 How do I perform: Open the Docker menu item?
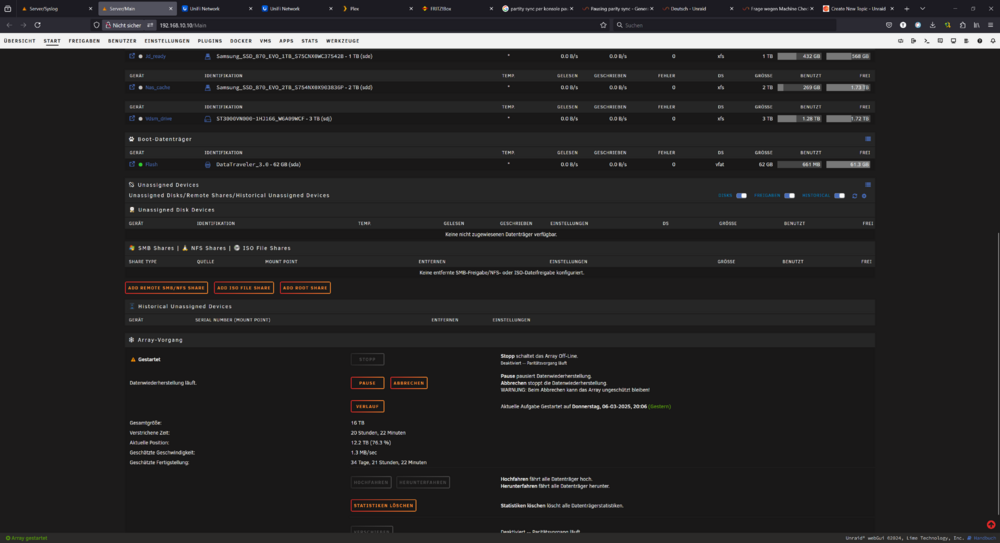(x=241, y=41)
